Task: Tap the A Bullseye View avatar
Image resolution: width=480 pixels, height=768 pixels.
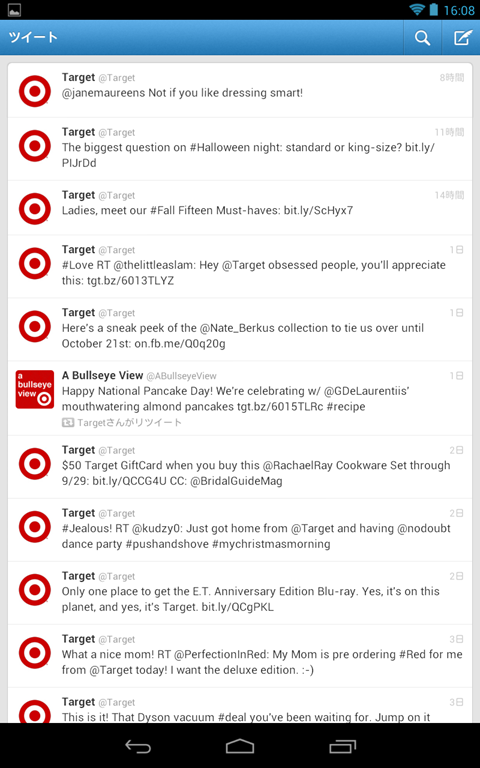Action: click(x=35, y=389)
